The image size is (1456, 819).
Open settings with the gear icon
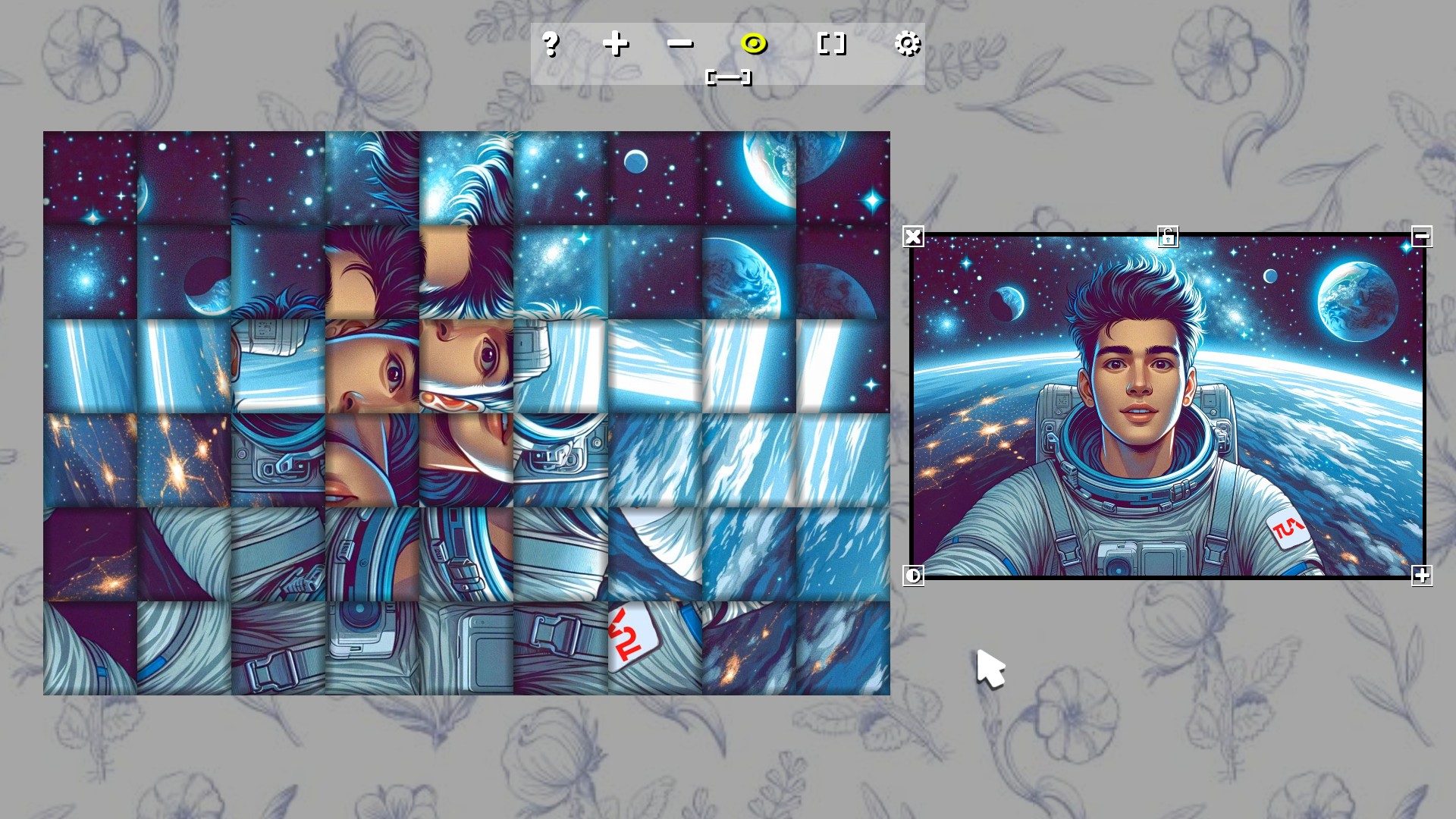click(908, 44)
